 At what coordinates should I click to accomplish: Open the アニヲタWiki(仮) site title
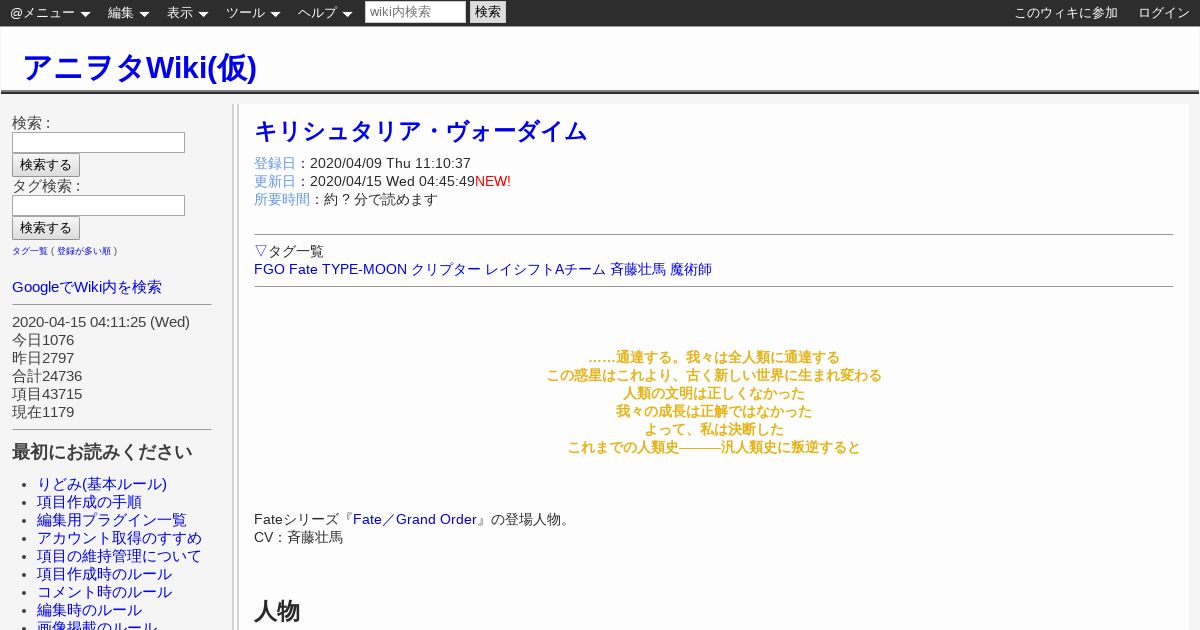coord(139,67)
